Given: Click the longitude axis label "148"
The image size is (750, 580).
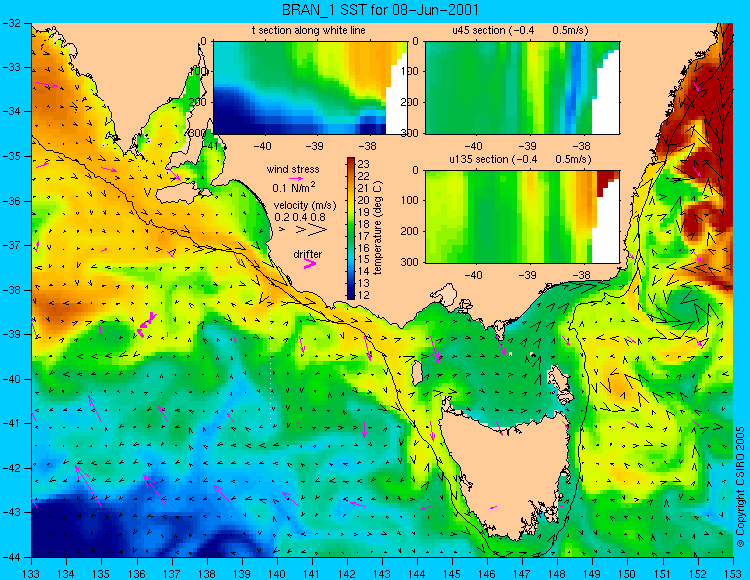Looking at the screenshot, I should coord(557,574).
